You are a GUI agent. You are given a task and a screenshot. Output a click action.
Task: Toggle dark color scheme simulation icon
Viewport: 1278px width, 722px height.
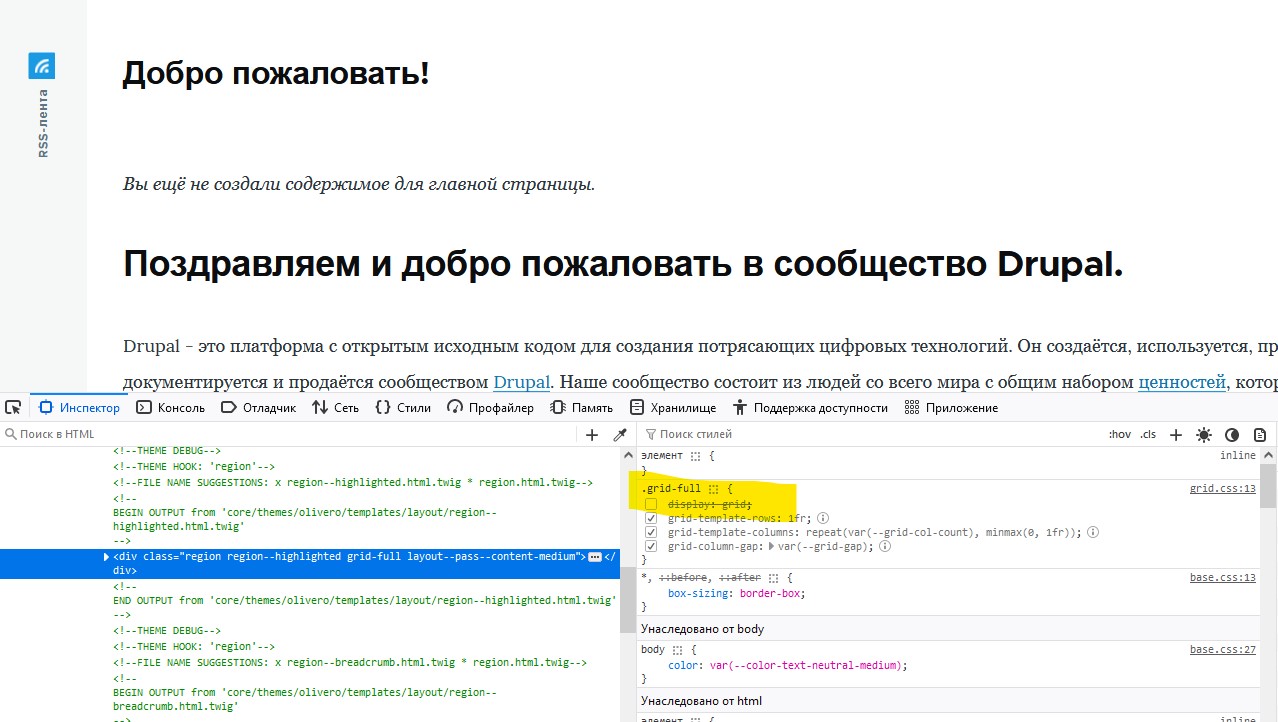(x=1232, y=435)
